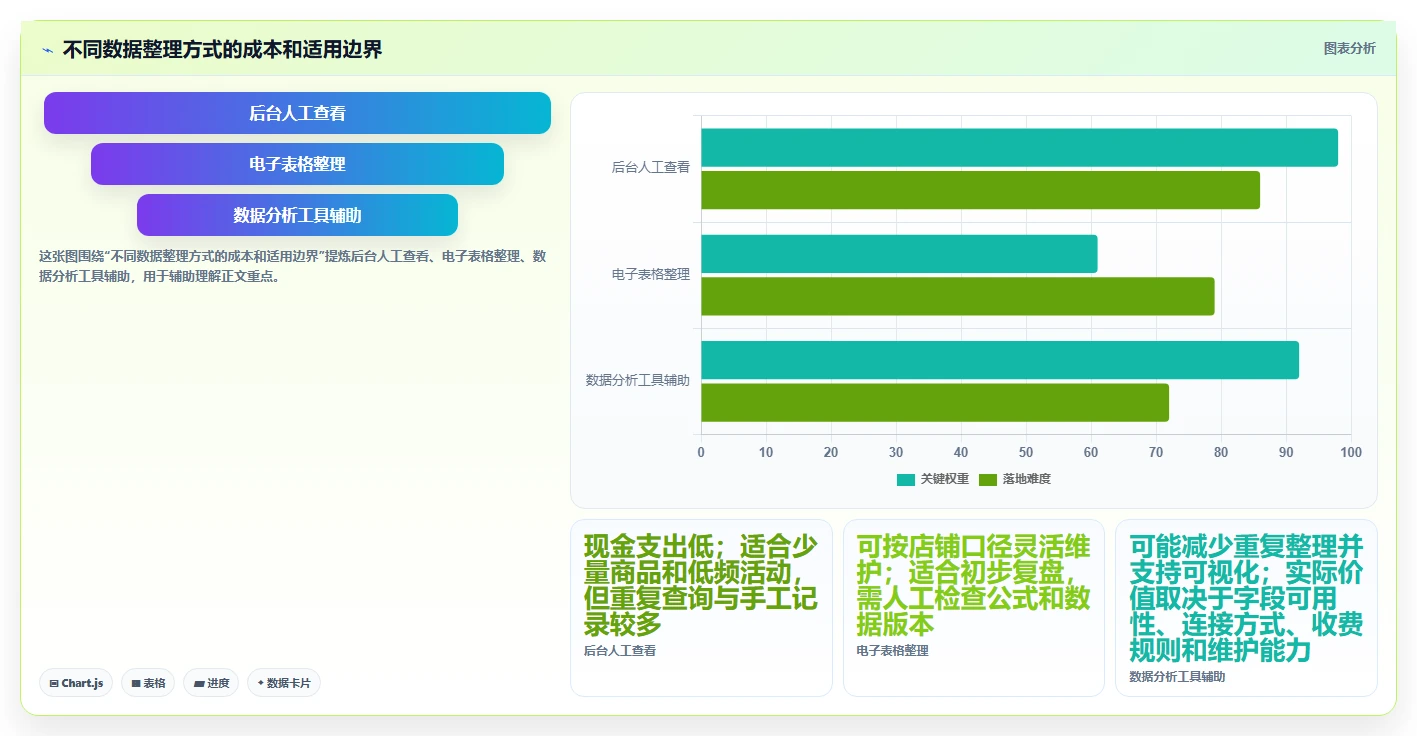Toggle the 关键权重 legend swatch
The image size is (1417, 736).
pos(906,479)
